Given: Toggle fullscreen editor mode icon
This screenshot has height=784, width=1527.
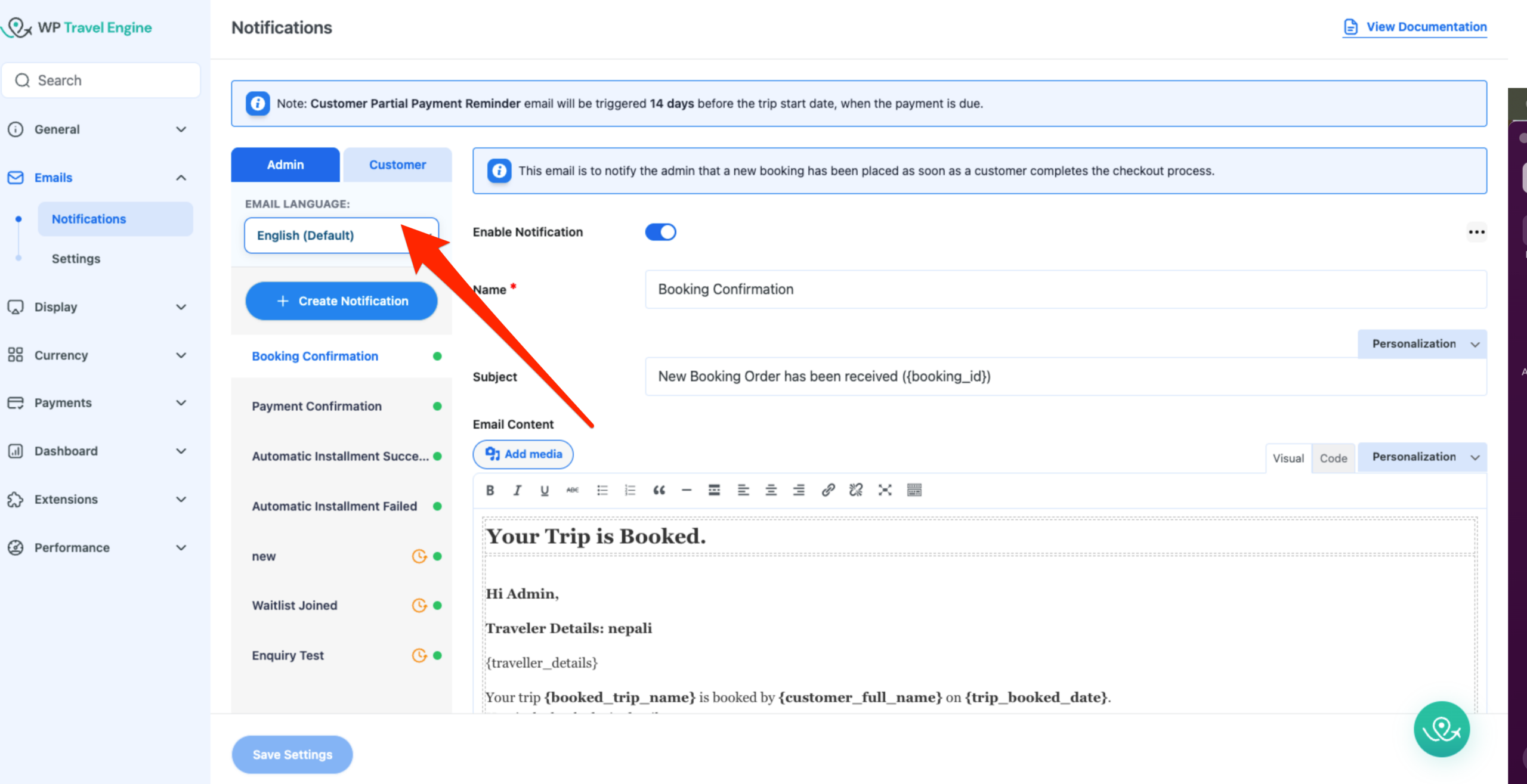Looking at the screenshot, I should pos(885,490).
